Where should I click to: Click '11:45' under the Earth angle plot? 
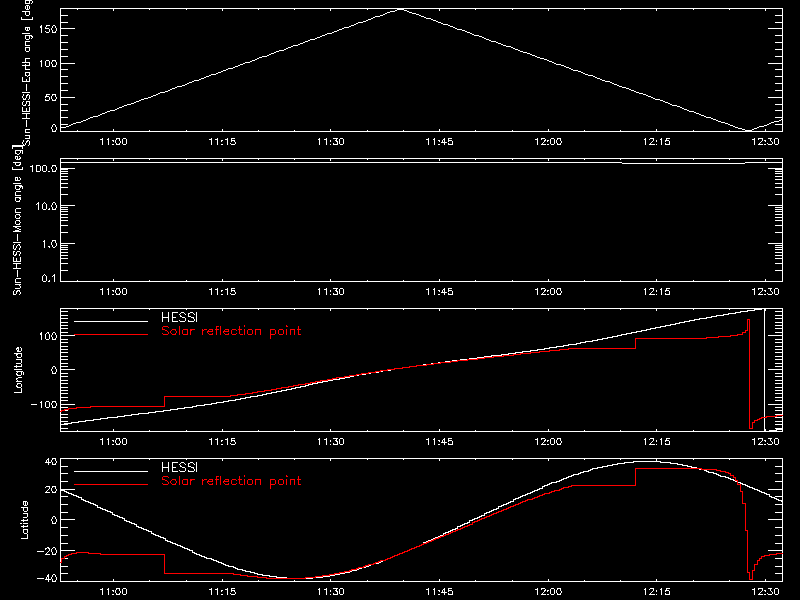coord(439,141)
